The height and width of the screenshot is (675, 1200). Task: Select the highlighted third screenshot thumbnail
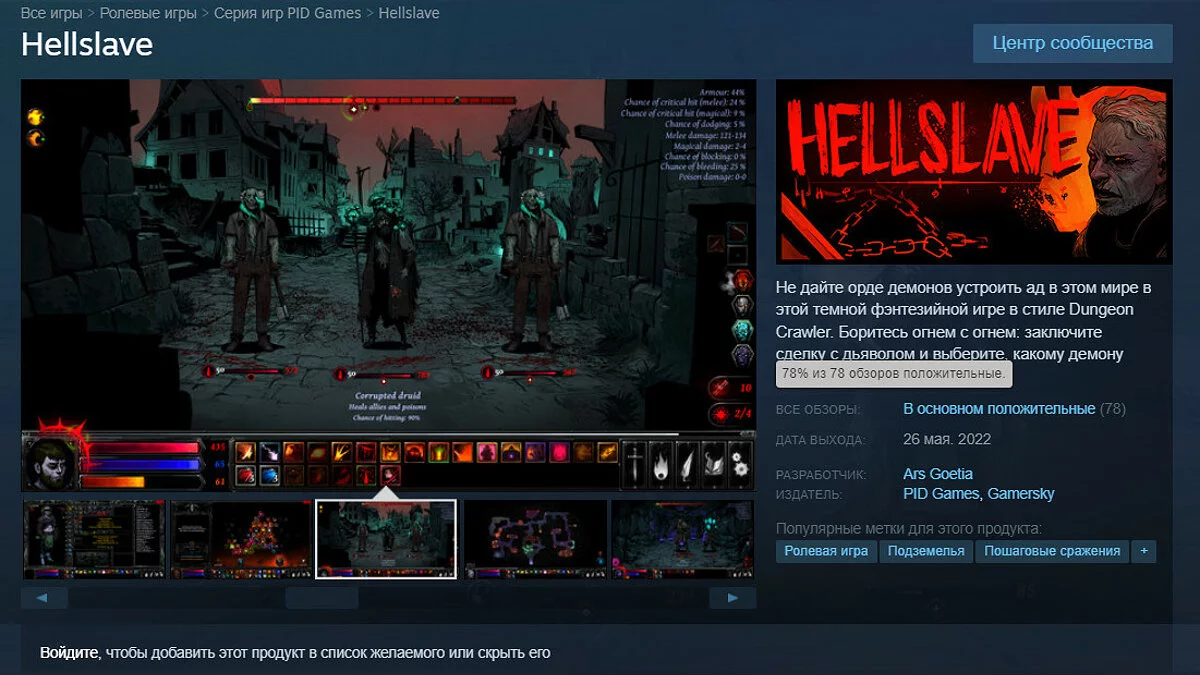[386, 539]
